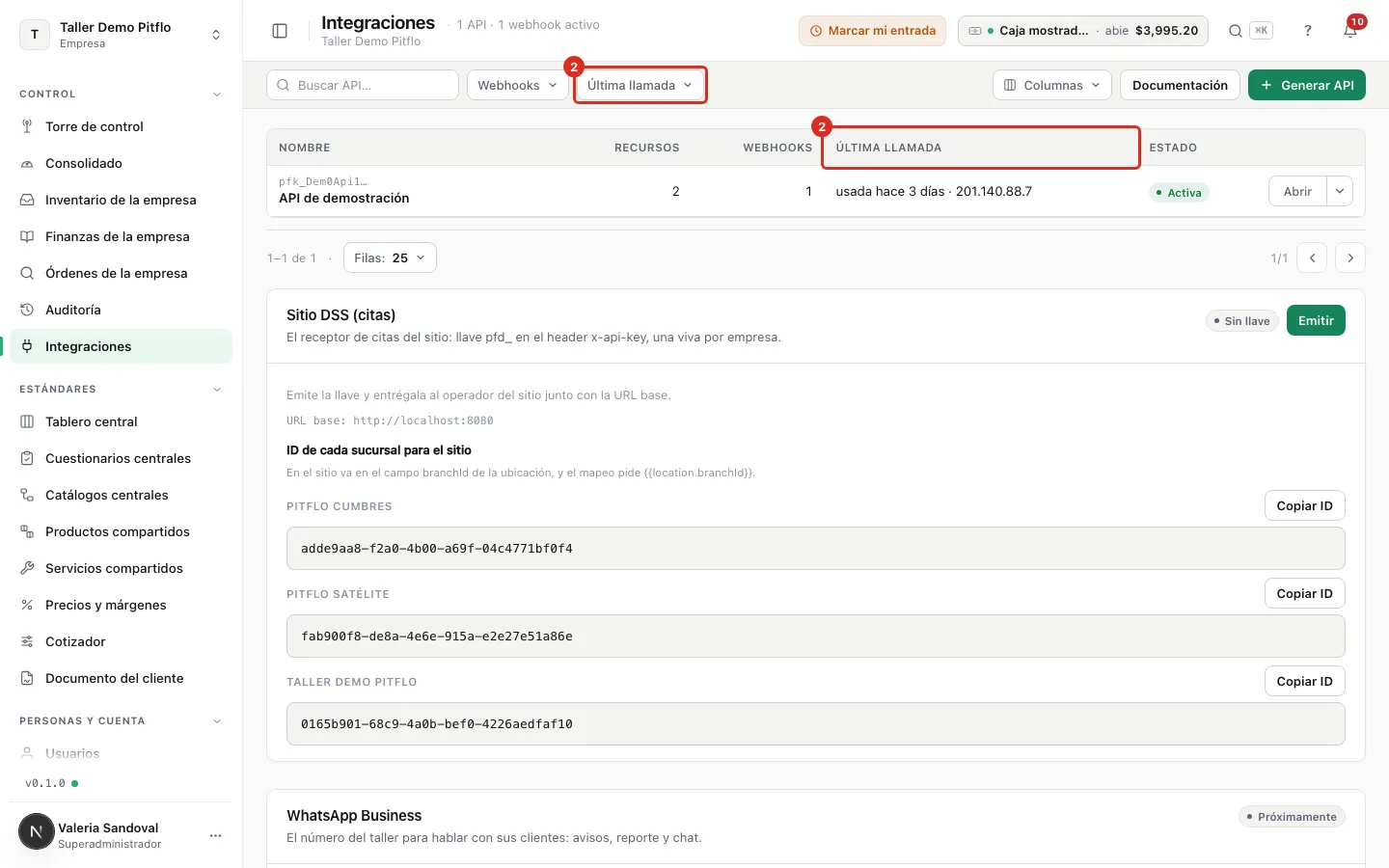
Task: Open the Columnas dropdown
Action: tap(1051, 85)
